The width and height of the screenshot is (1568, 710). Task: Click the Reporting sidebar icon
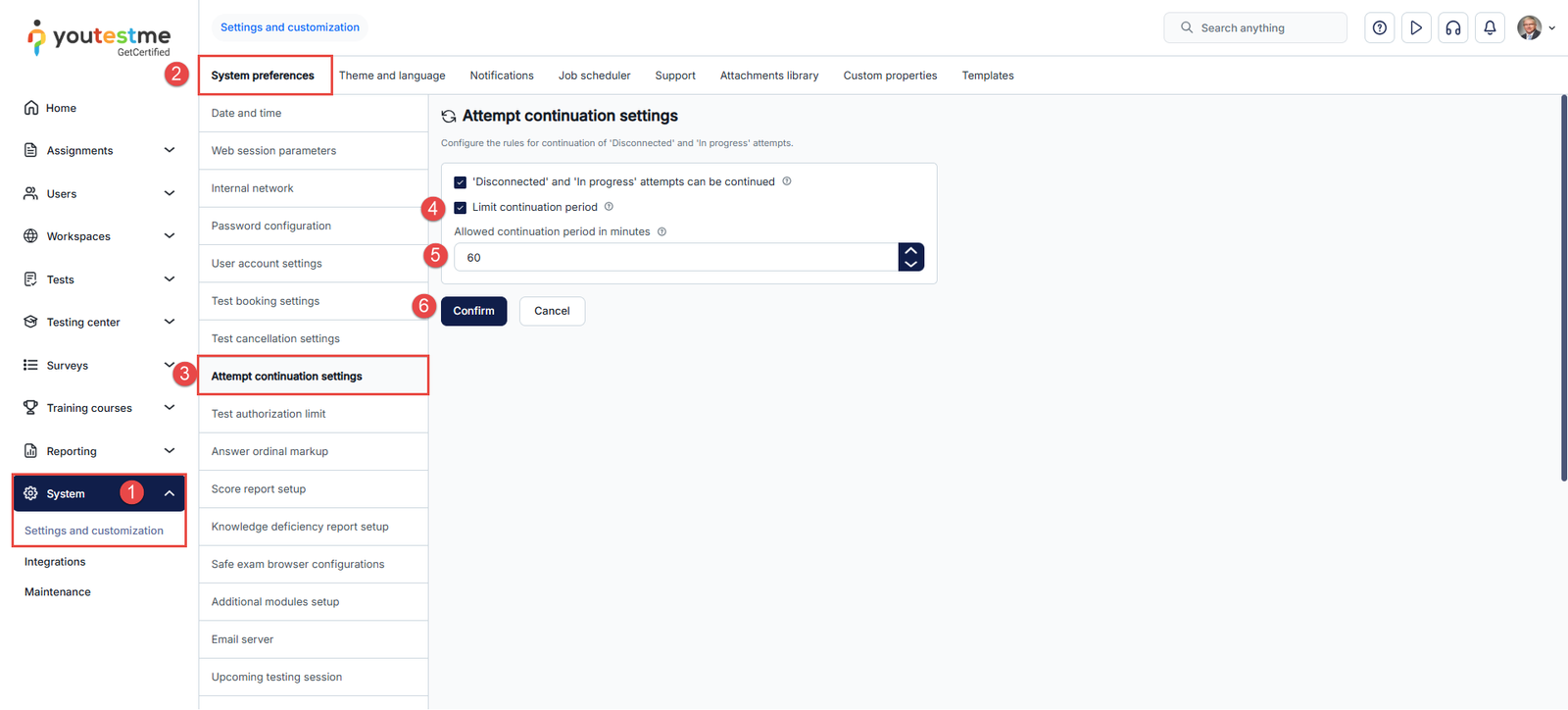point(30,451)
